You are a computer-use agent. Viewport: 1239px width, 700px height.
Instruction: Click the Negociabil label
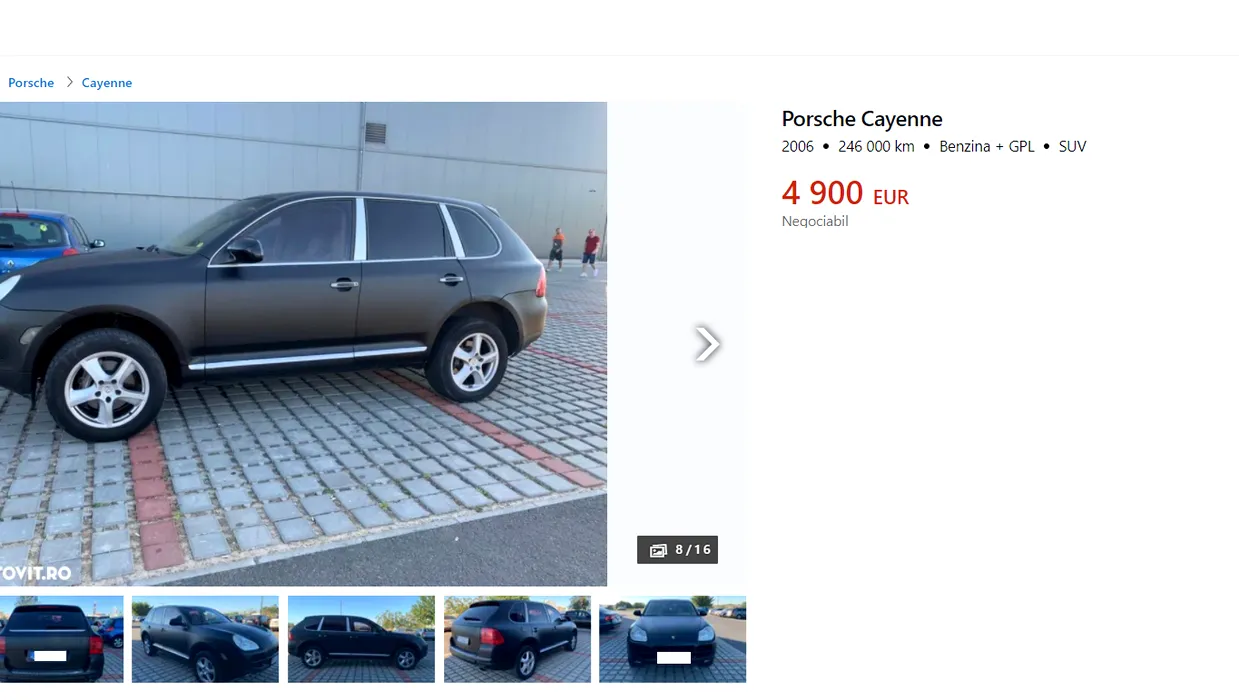(815, 221)
